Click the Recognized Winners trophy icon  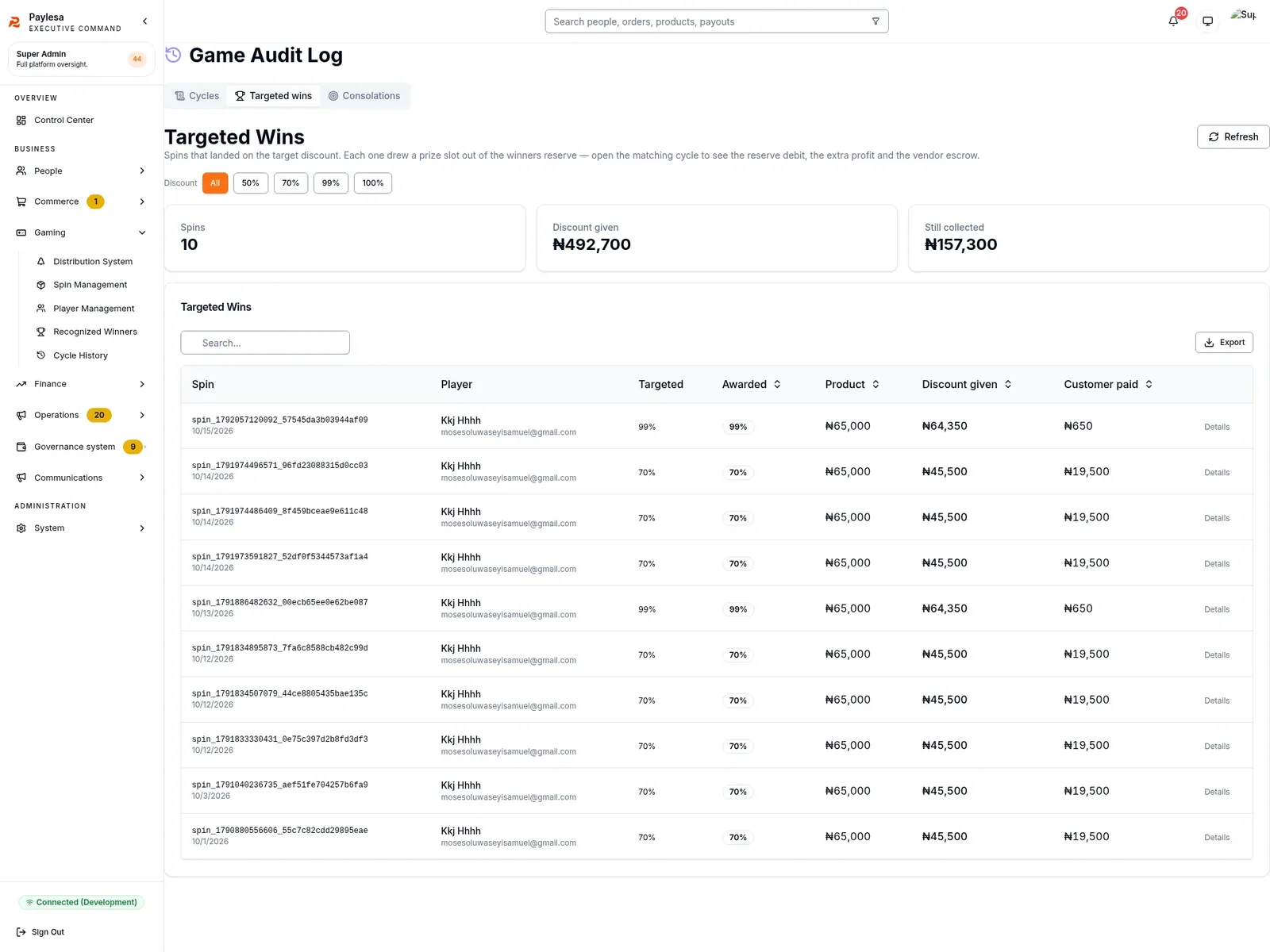[x=41, y=332]
